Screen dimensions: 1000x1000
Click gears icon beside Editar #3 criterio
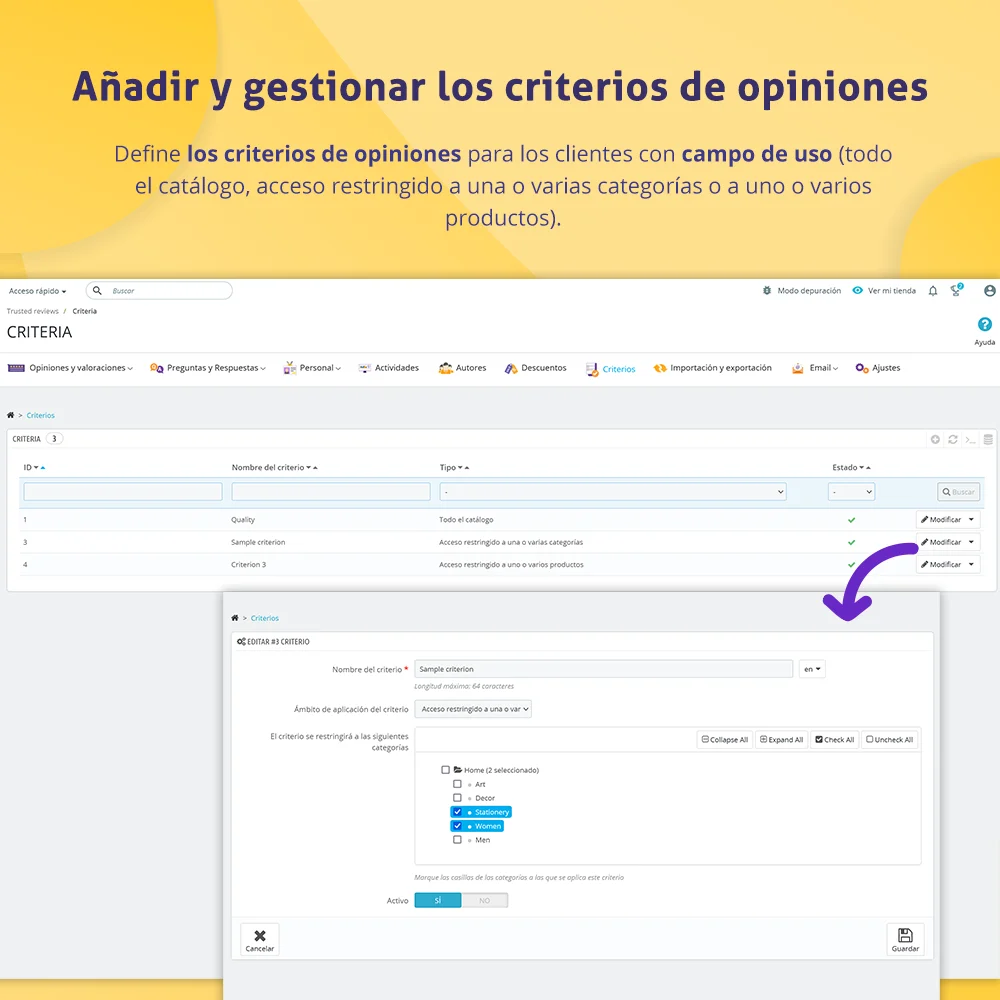[x=241, y=642]
